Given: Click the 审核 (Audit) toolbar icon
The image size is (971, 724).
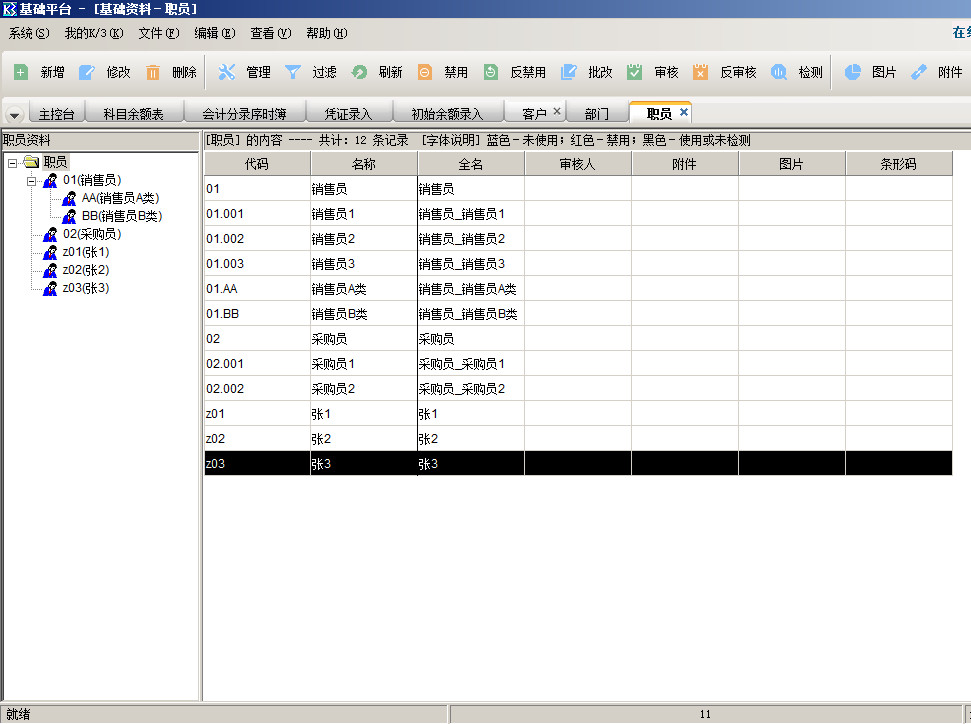Looking at the screenshot, I should (634, 72).
